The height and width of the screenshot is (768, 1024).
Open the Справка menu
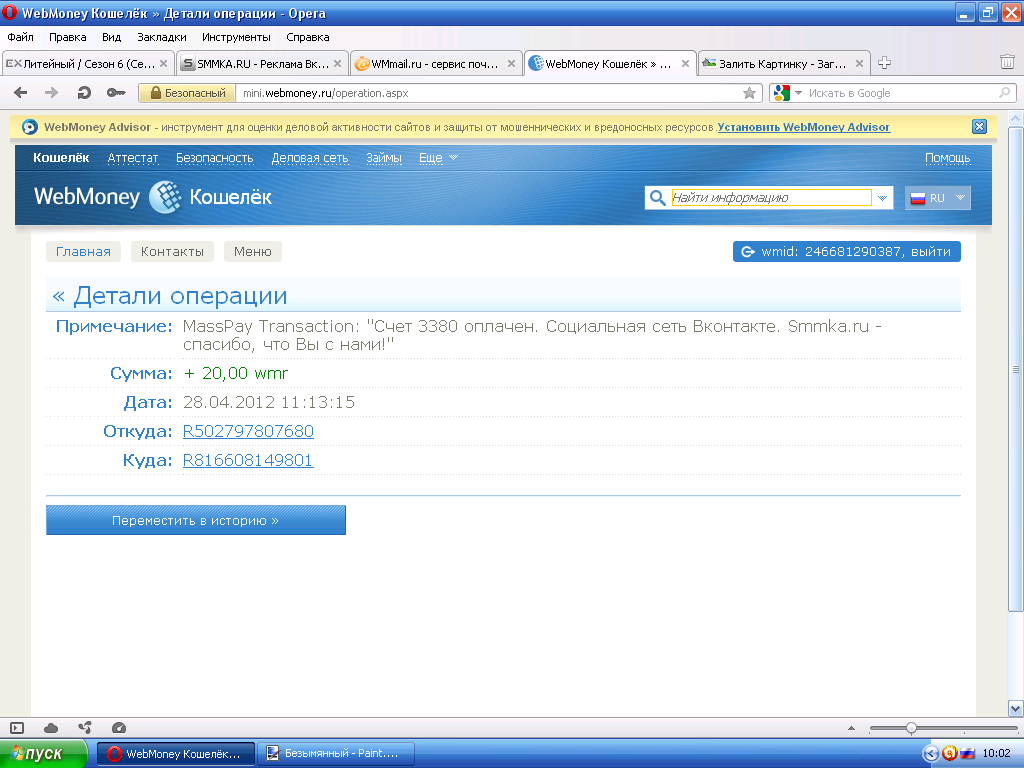(x=308, y=37)
